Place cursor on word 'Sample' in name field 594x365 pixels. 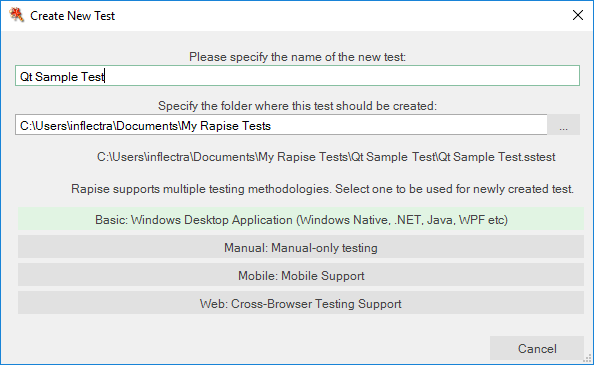coord(56,77)
